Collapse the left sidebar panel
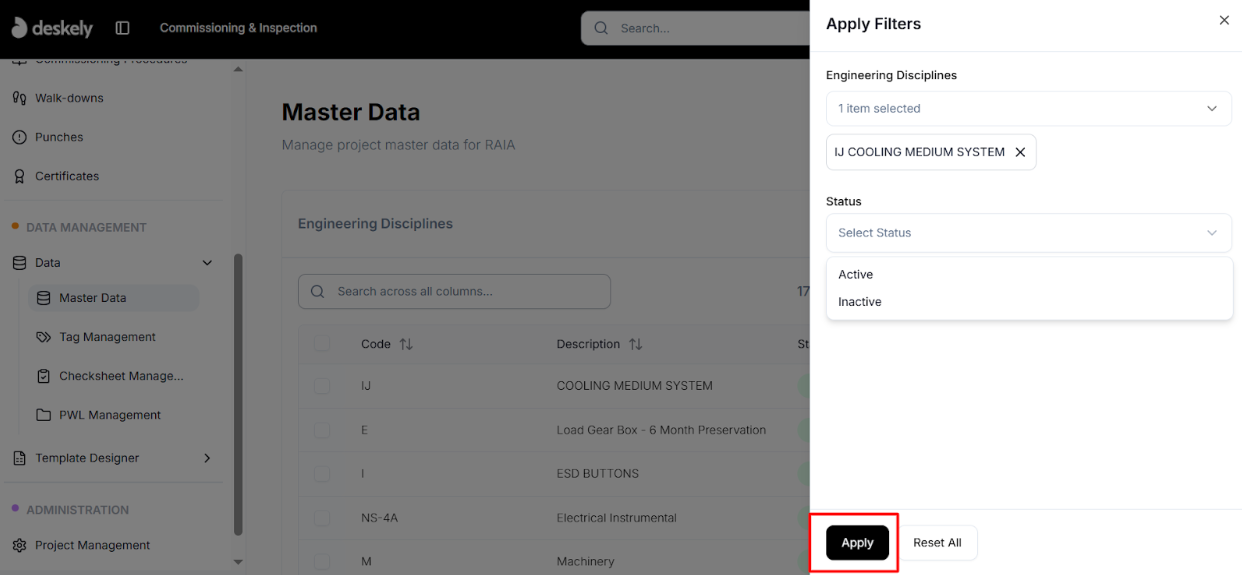 tap(121, 27)
